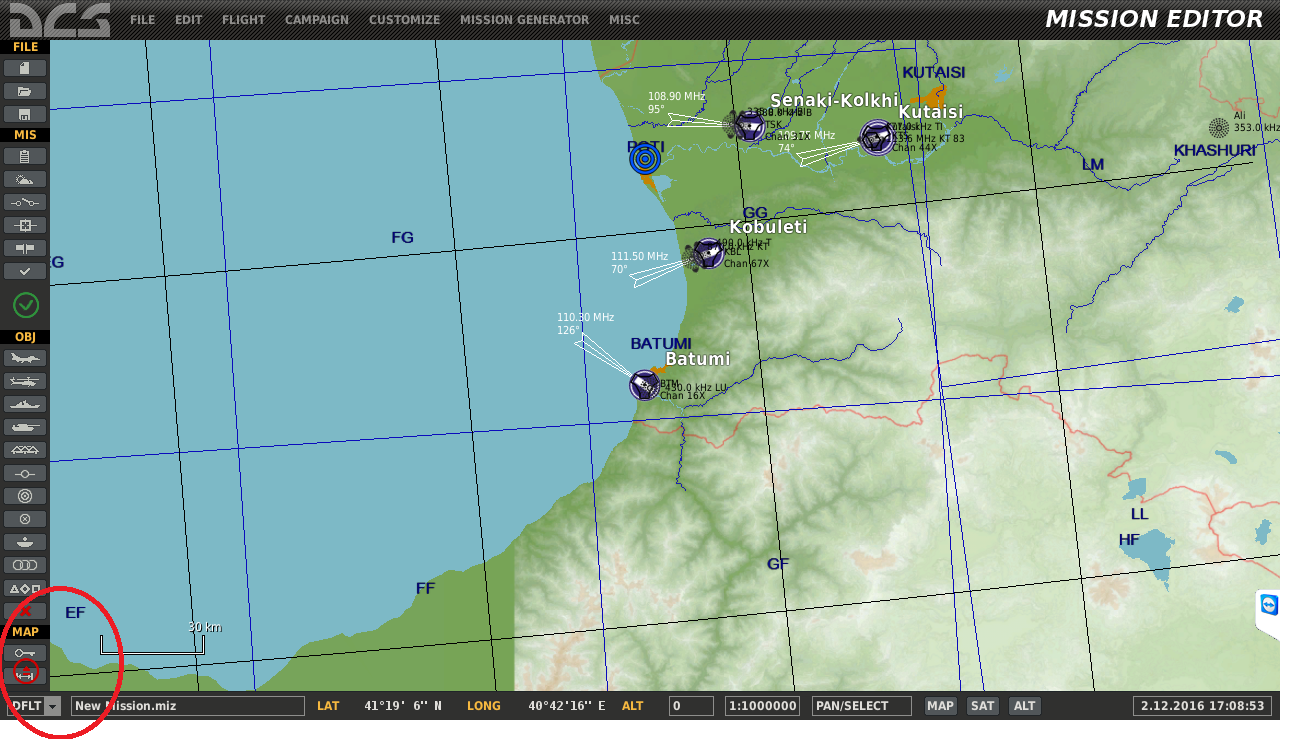The width and height of the screenshot is (1302, 739).
Task: Select the circled-X OBJ tool
Action: tap(25, 519)
